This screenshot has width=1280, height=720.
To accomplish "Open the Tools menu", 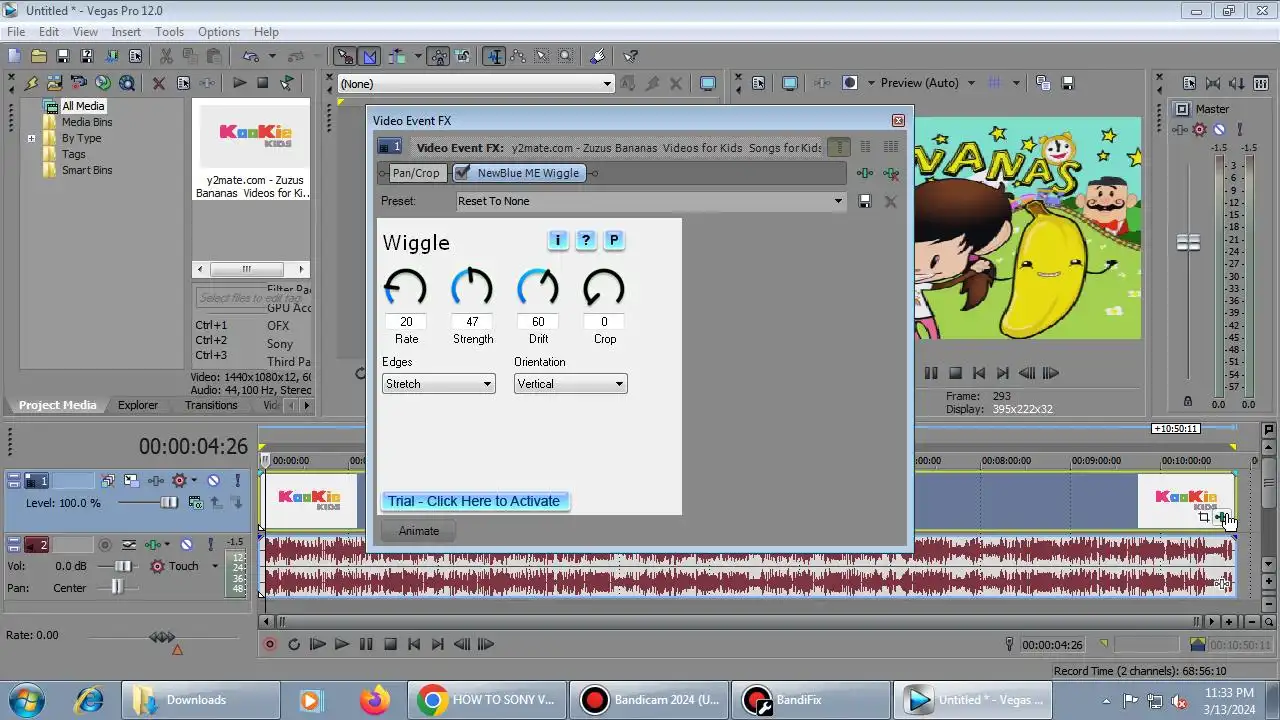I will tap(169, 32).
